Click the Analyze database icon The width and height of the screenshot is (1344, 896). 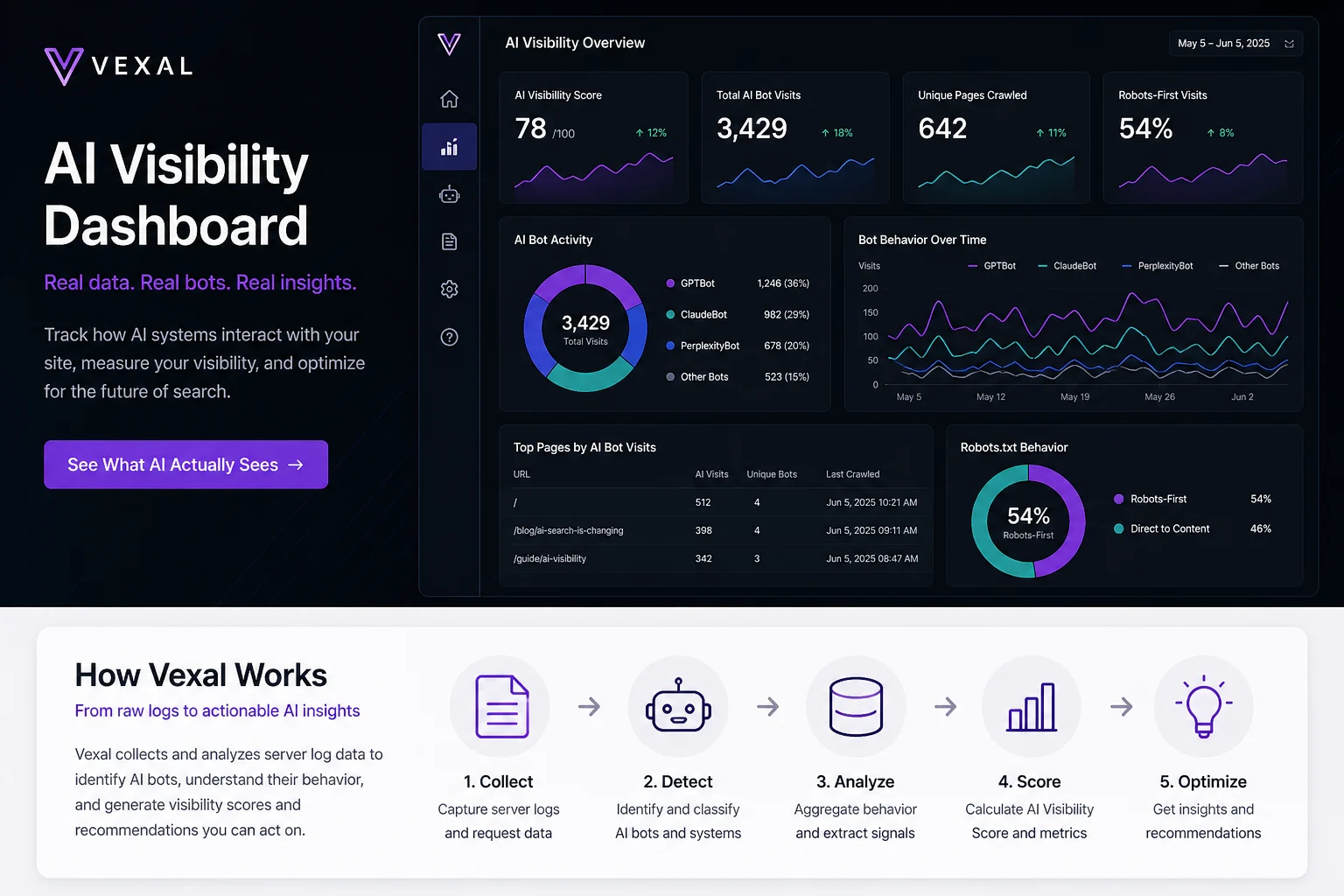click(x=856, y=706)
